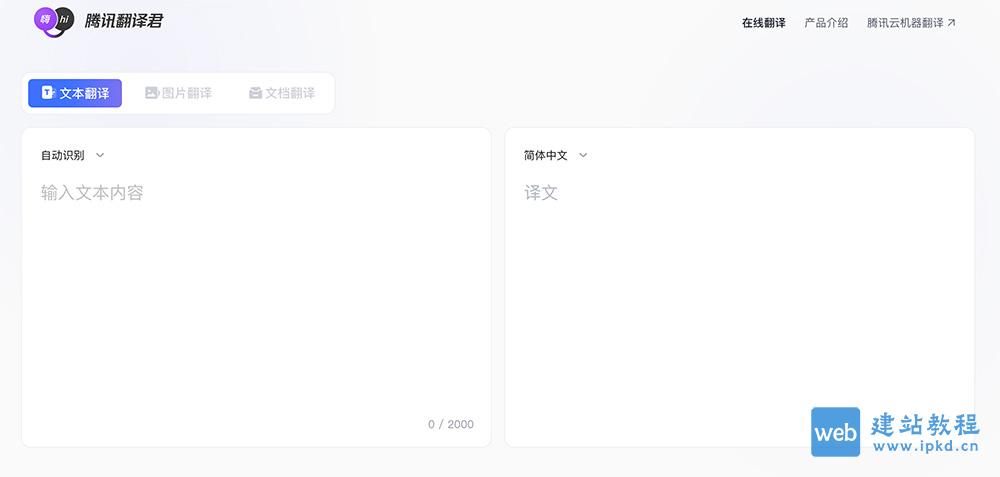Click the picture icon in 图片翻译 tab
Screen dimensions: 1000x477
point(152,93)
